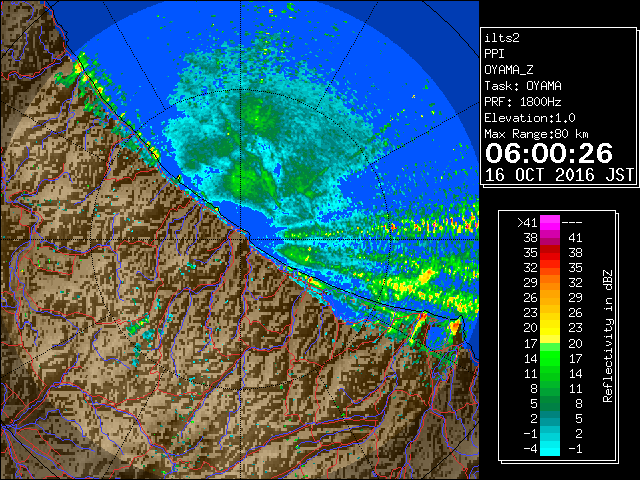
Task: Click the 'PRF: 1800Hz' value
Action: (523, 102)
